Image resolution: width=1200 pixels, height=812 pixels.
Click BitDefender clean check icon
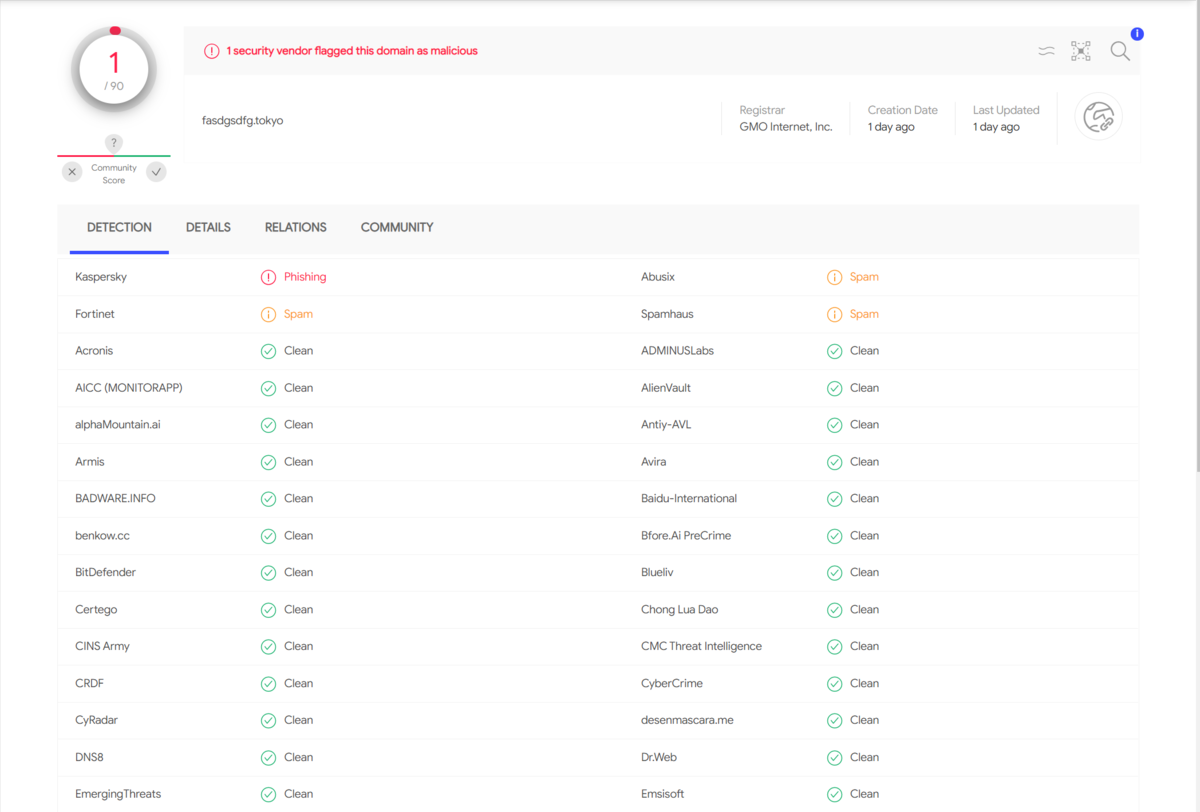click(x=268, y=573)
